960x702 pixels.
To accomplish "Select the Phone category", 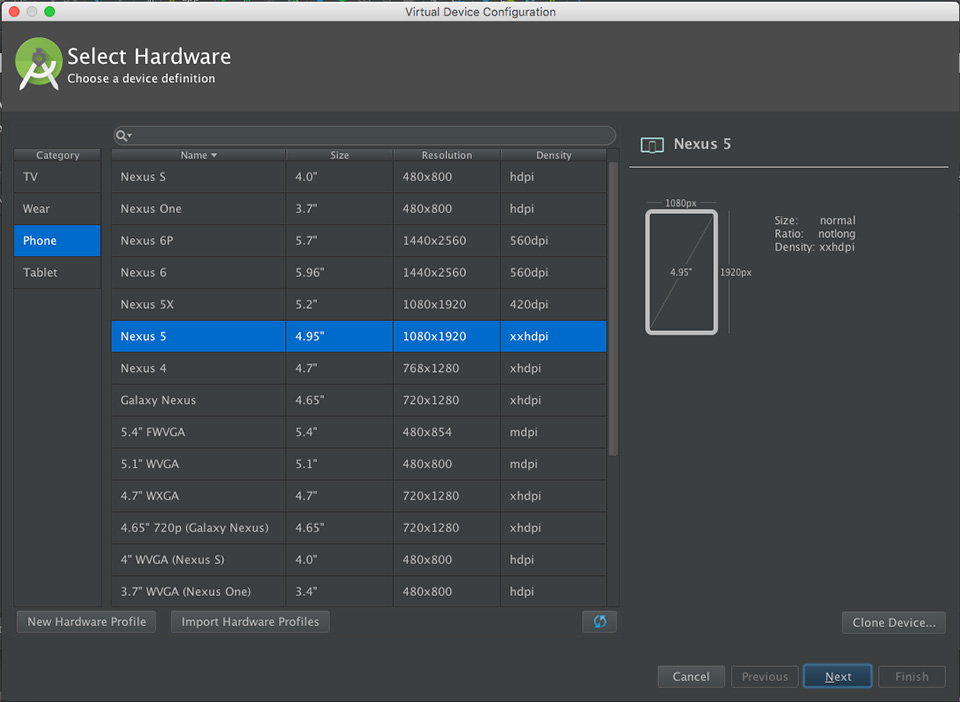I will pos(57,241).
